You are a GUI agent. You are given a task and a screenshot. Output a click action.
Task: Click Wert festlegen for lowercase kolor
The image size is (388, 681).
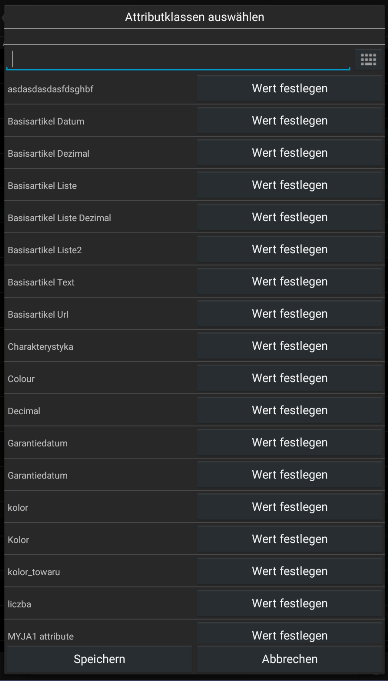coord(289,507)
